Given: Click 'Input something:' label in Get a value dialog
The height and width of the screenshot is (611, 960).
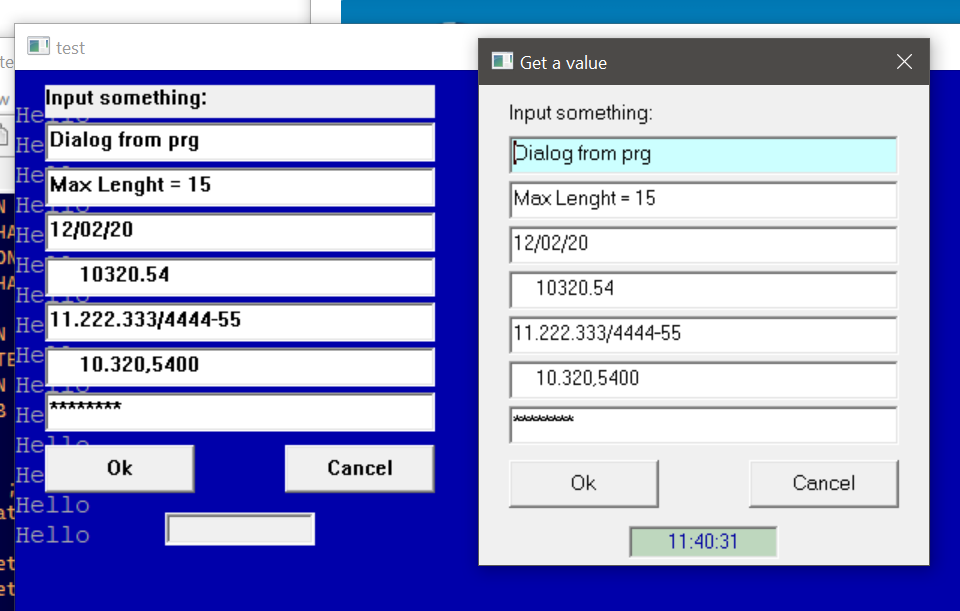Looking at the screenshot, I should pyautogui.click(x=580, y=113).
